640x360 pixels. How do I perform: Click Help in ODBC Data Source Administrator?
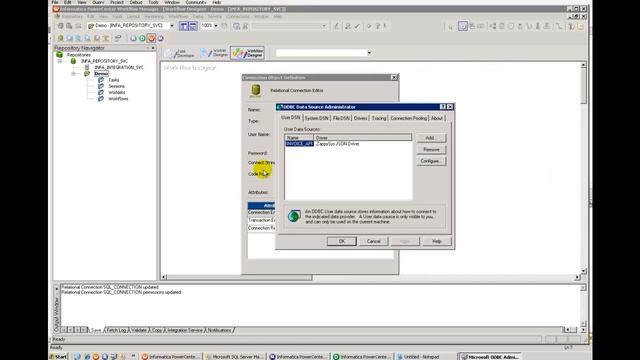tap(437, 241)
